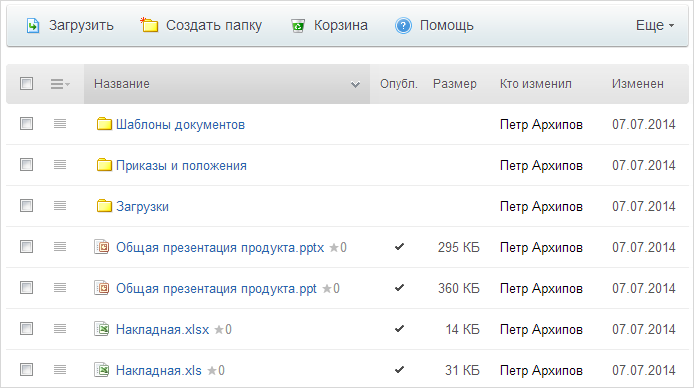The height and width of the screenshot is (388, 694).
Task: Click Петр Архипов in the Загрузки row
Action: (x=541, y=207)
